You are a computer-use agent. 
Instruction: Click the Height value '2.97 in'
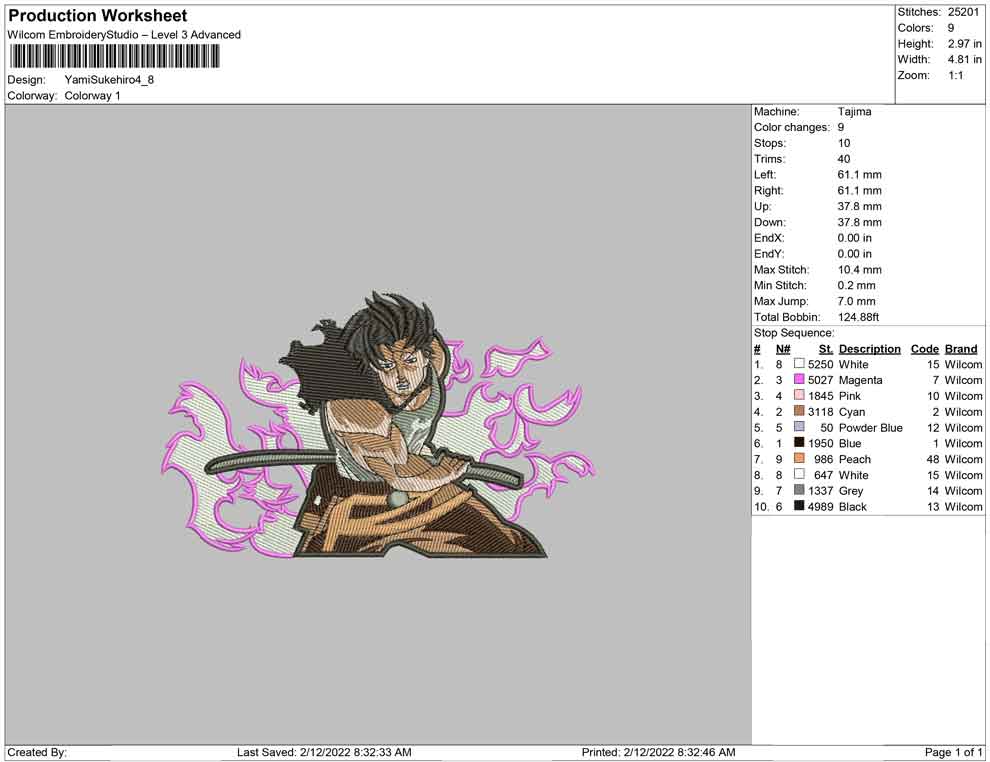coord(965,44)
